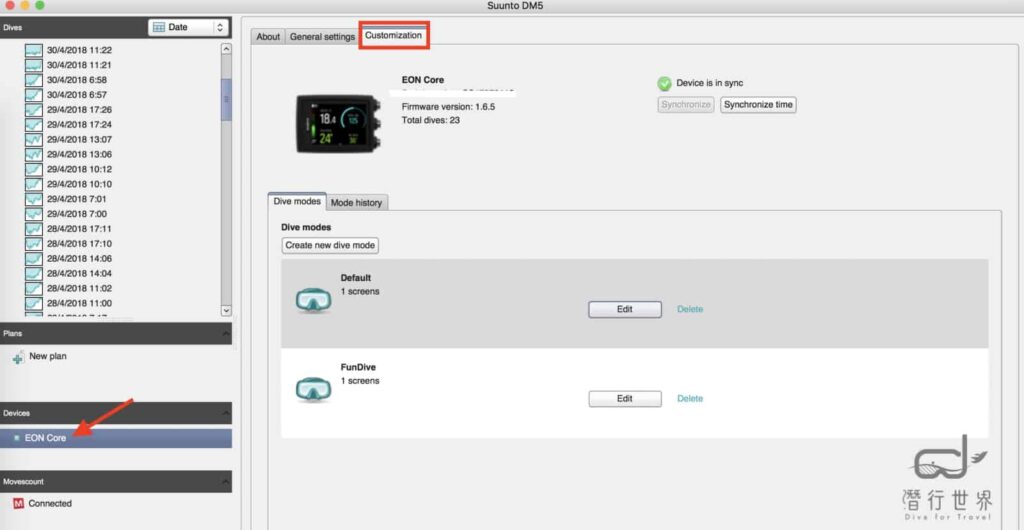Select dive 30/4/2018 11:21

coord(79,65)
